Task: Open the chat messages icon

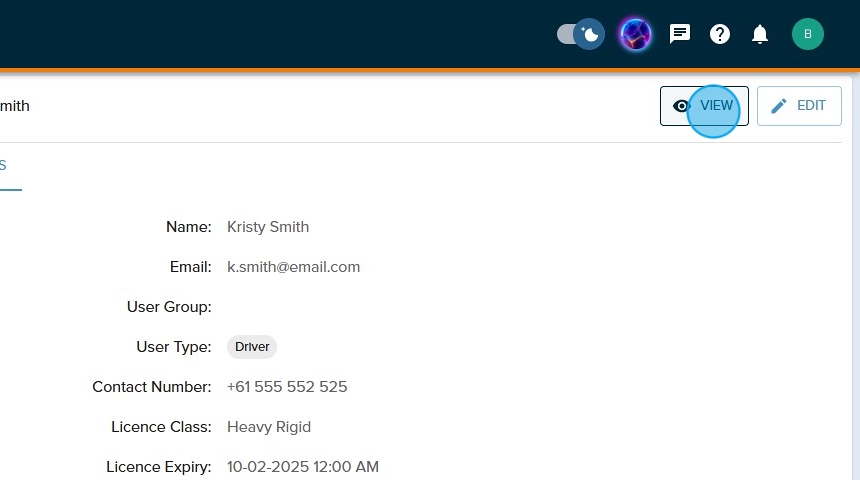Action: coord(680,35)
